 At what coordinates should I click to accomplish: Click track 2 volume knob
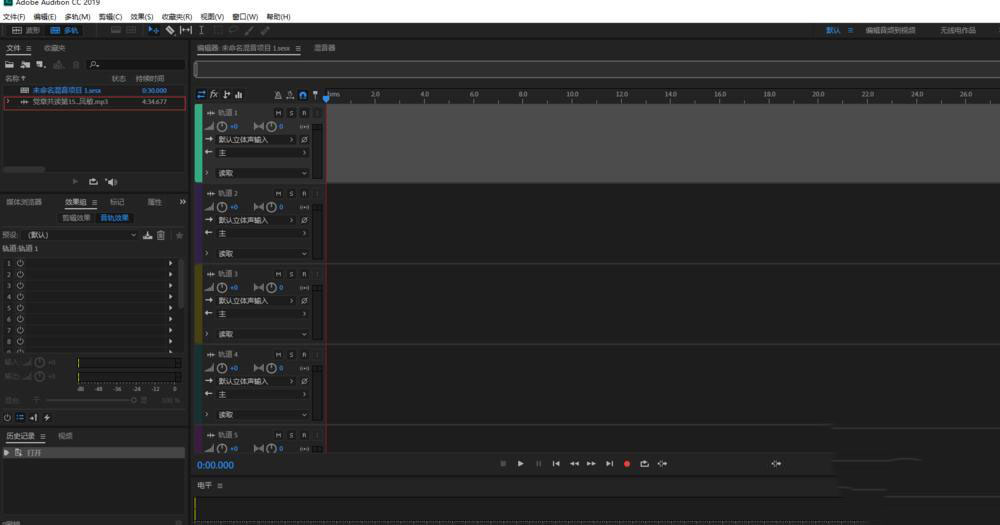click(x=222, y=207)
